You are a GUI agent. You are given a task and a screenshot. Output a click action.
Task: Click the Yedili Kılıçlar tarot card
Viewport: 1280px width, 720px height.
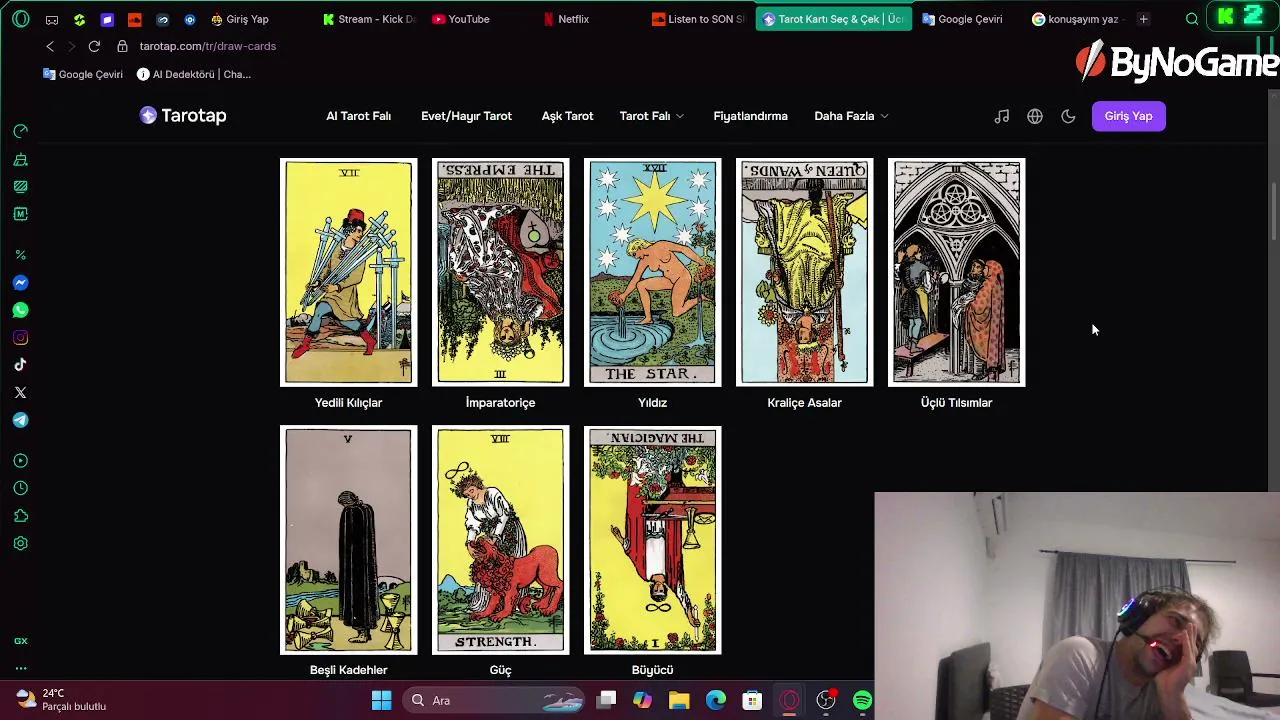[x=348, y=272]
